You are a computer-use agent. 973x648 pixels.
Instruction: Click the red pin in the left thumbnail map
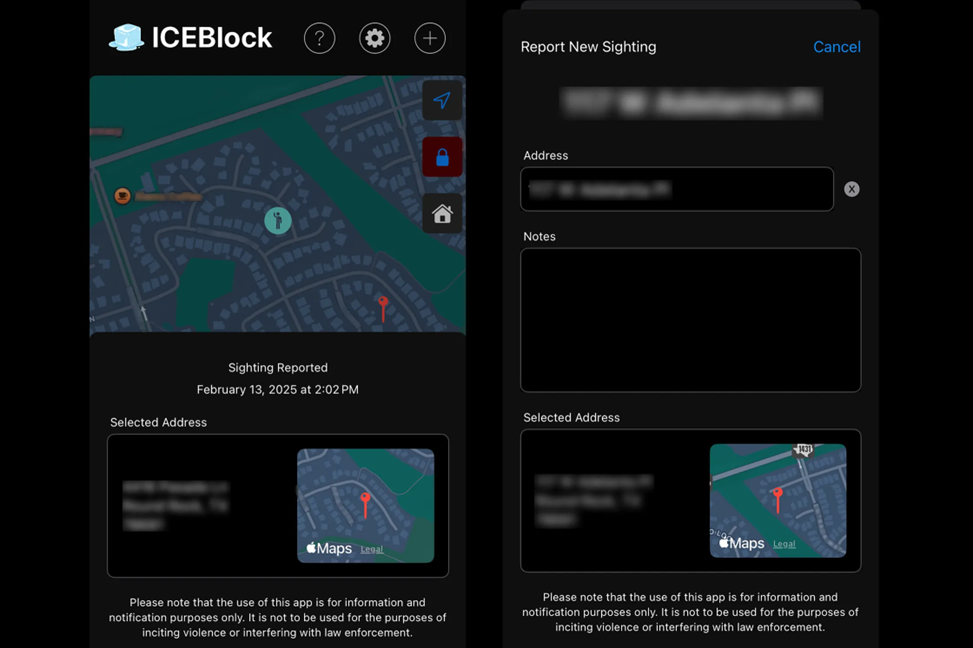pyautogui.click(x=365, y=505)
